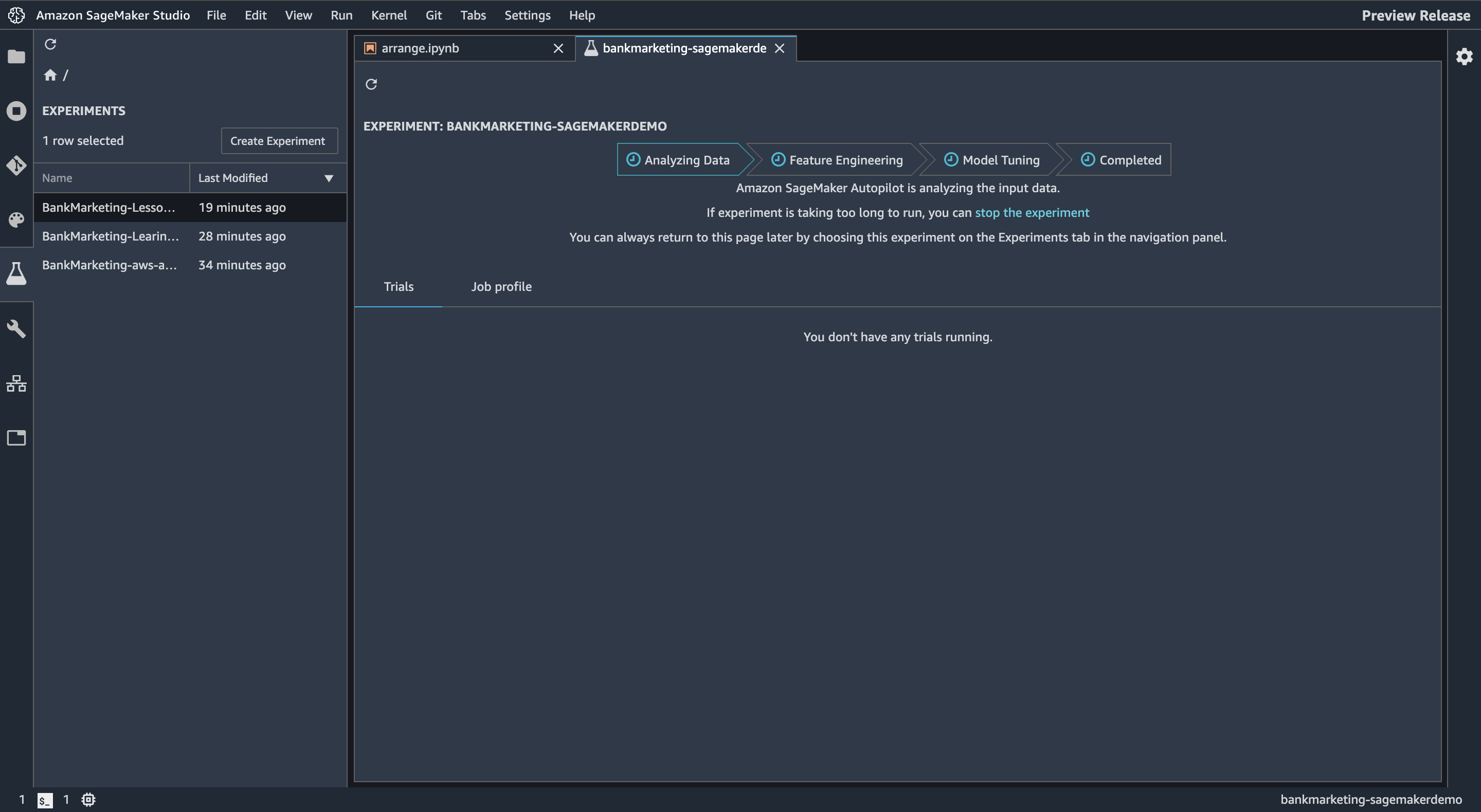
Task: Click the clock icon on Completed step
Action: point(1088,159)
